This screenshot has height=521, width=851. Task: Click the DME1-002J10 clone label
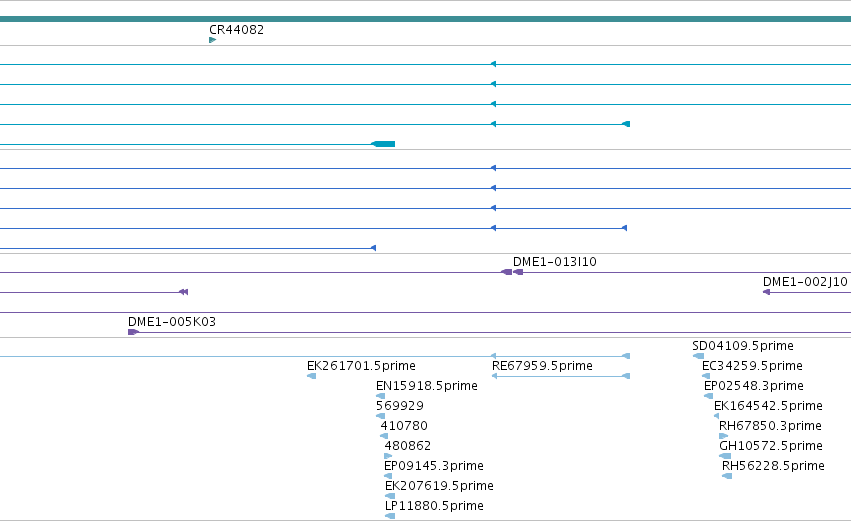805,282
